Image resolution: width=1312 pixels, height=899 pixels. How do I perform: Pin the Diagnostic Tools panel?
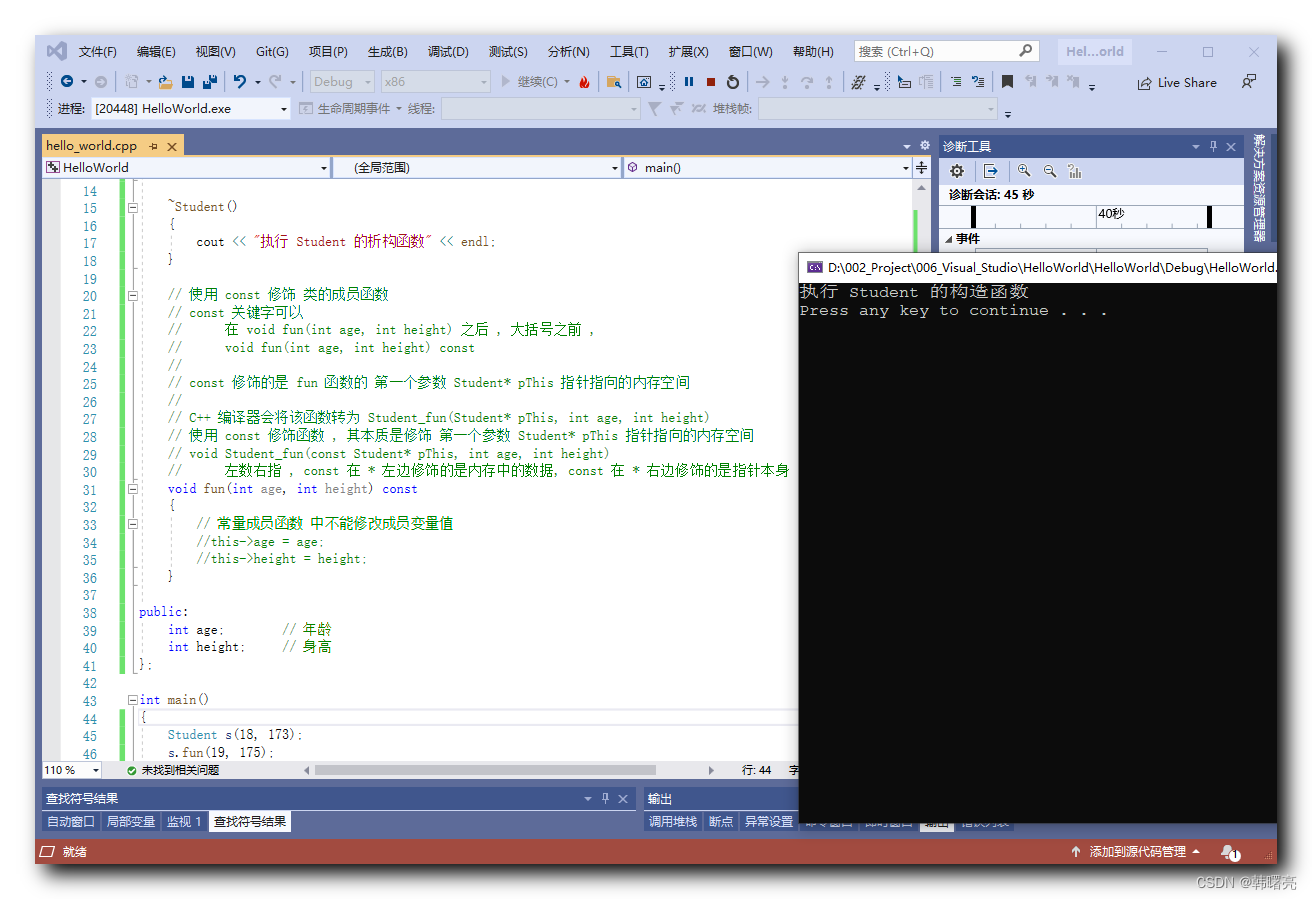click(1214, 146)
